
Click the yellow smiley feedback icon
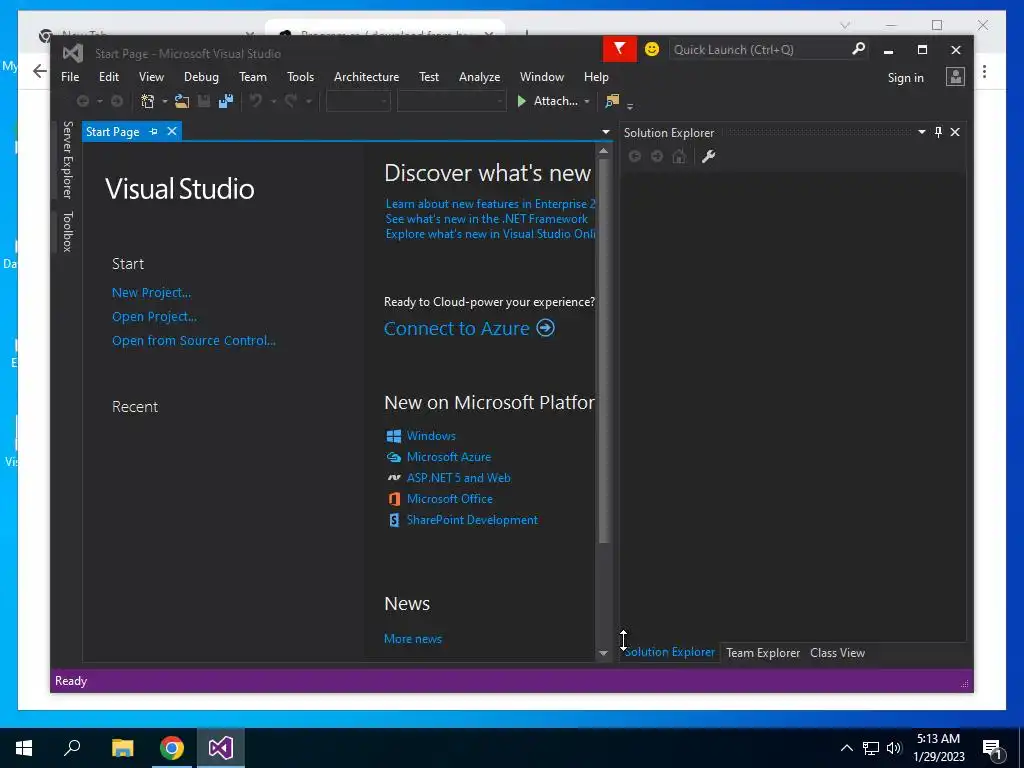652,49
